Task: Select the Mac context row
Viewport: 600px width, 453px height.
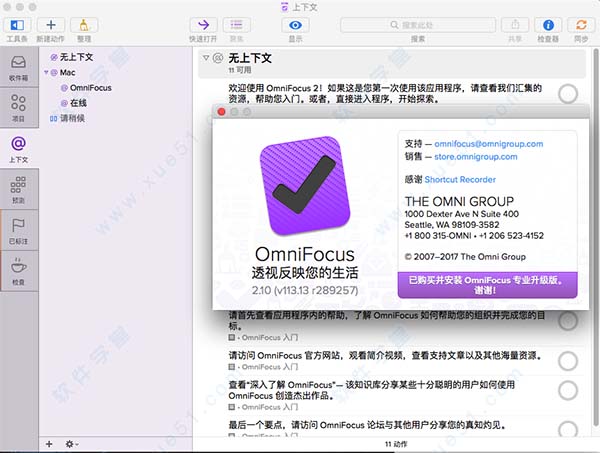Action: pyautogui.click(x=63, y=72)
